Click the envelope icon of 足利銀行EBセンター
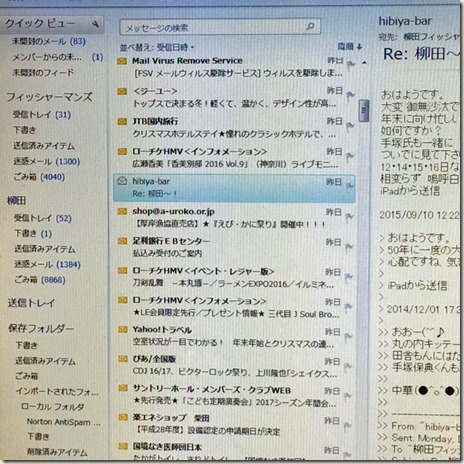Image resolution: width=464 pixels, height=464 pixels. pyautogui.click(x=122, y=241)
